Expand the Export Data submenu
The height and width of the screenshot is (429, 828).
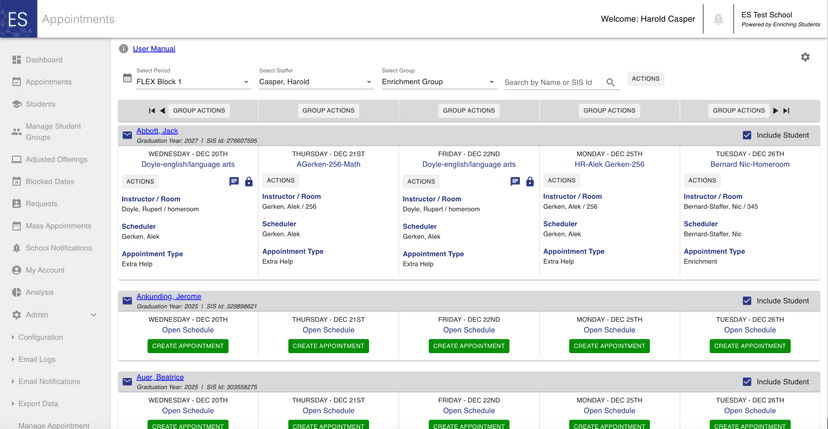[34, 404]
